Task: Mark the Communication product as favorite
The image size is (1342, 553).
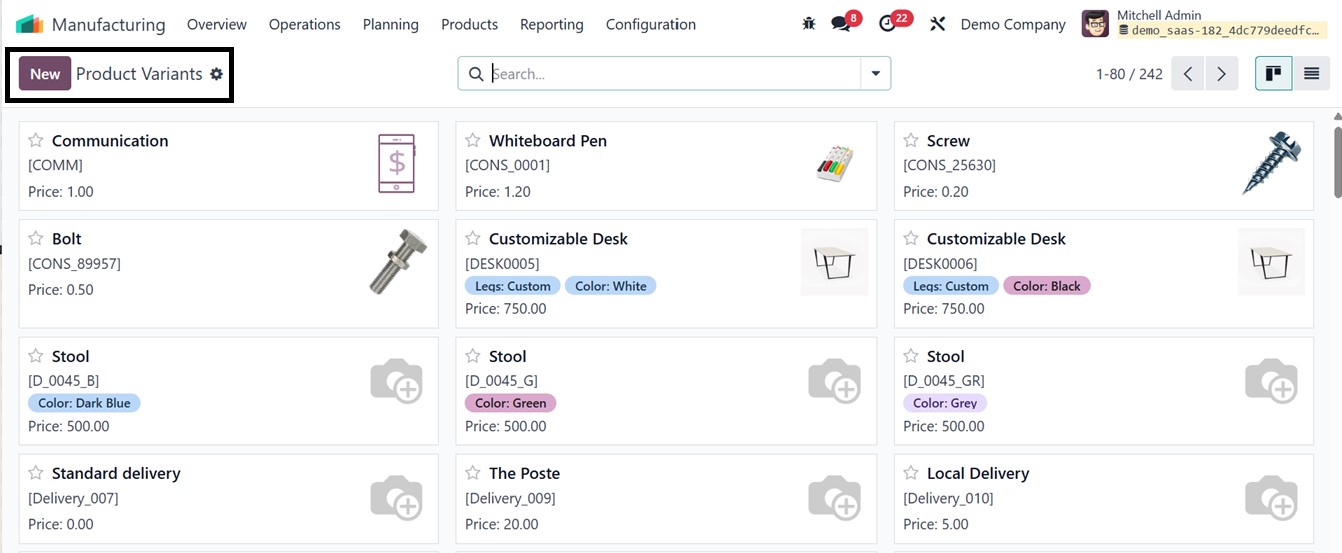Action: 36,141
